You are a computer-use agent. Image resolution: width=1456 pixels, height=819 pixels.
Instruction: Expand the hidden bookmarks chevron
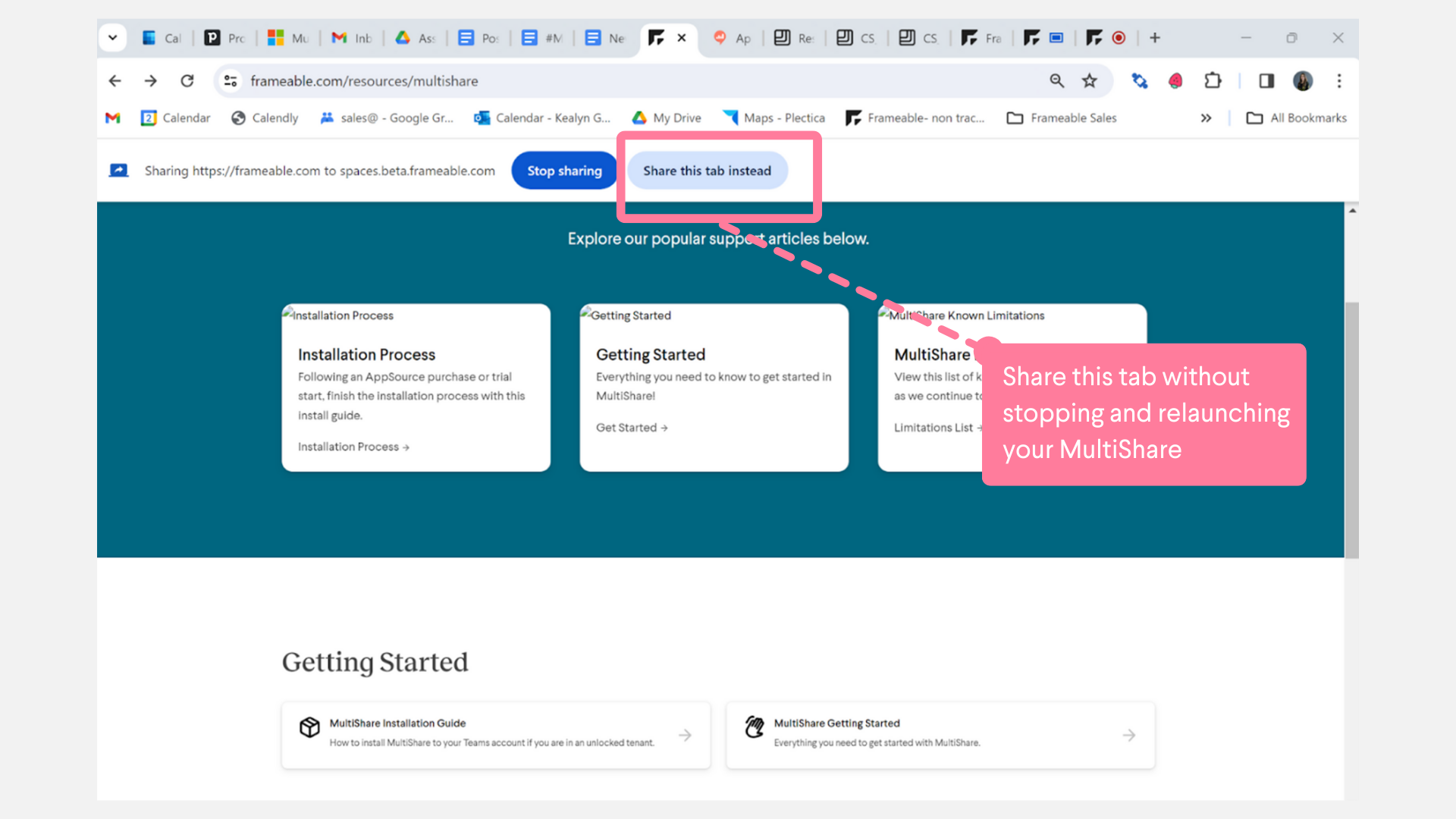(1206, 118)
